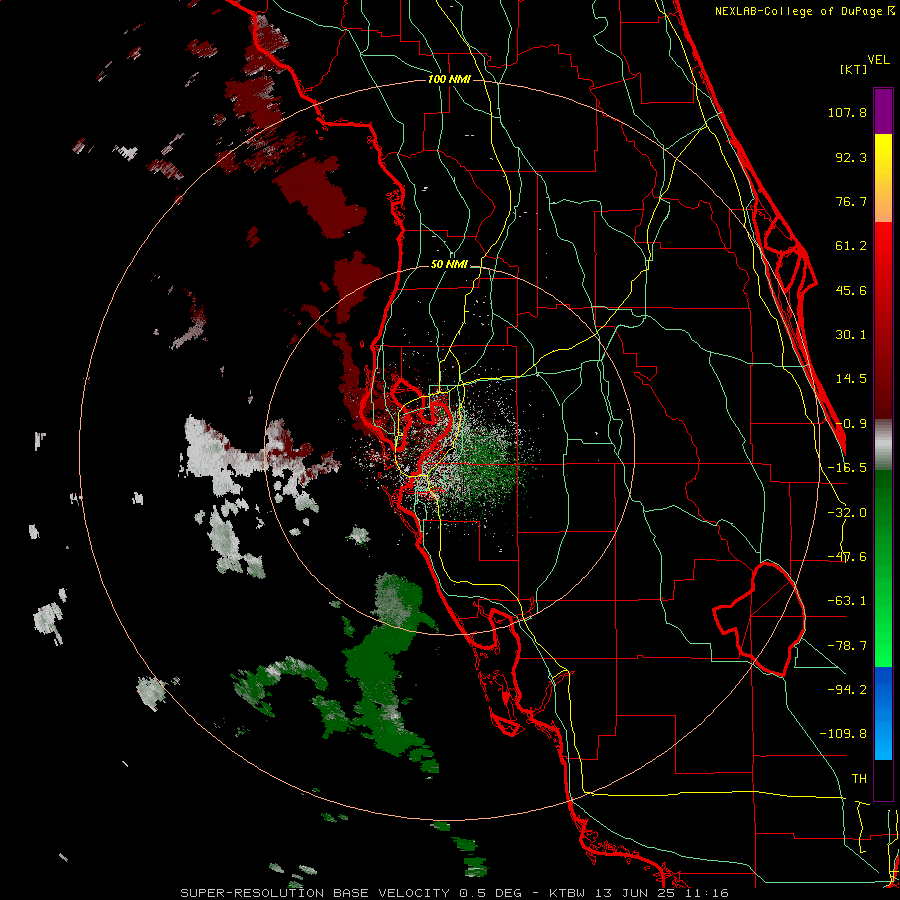Select the -16.5 scale value
Image resolution: width=900 pixels, height=900 pixels.
tap(847, 468)
